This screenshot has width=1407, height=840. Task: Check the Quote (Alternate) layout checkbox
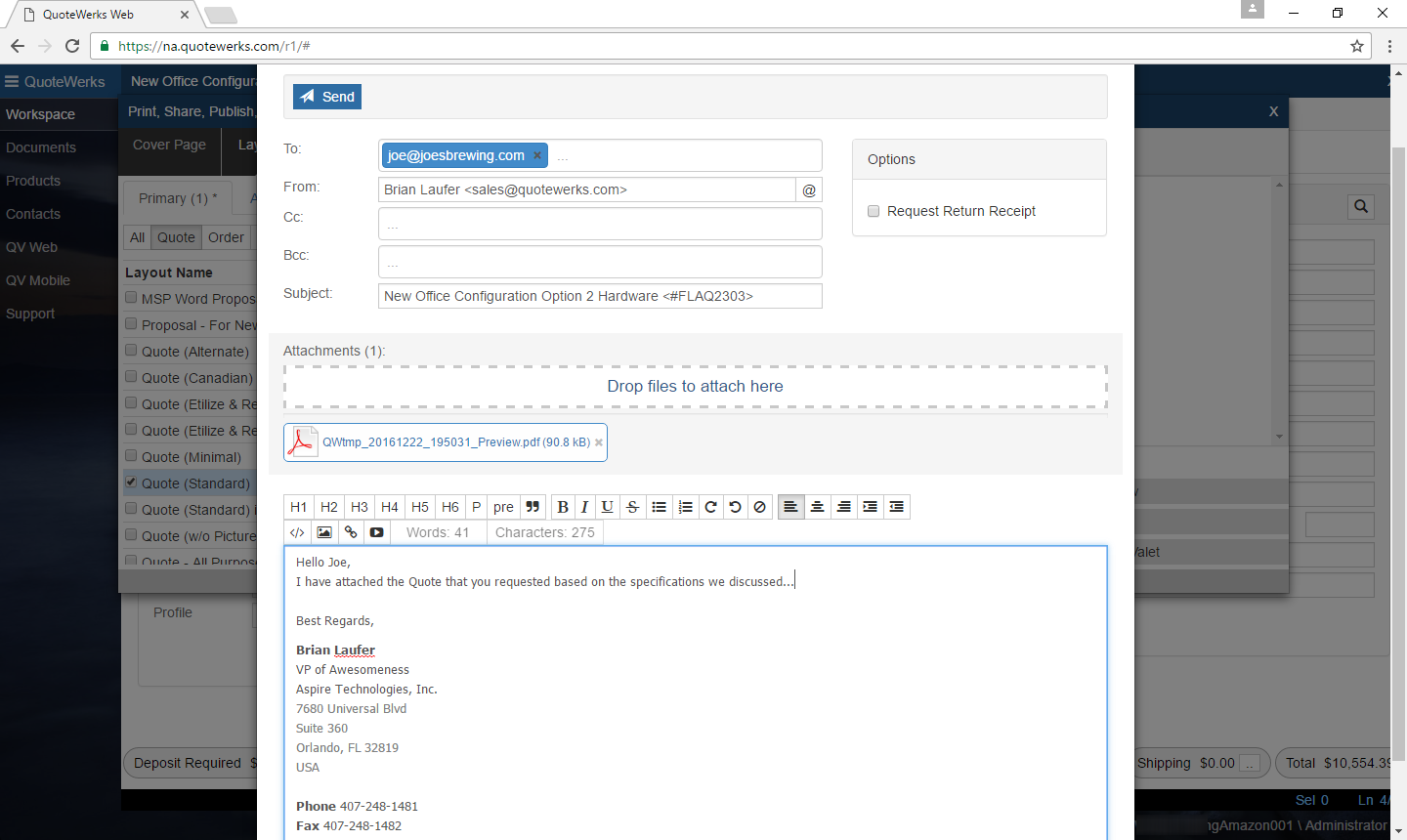pos(131,351)
